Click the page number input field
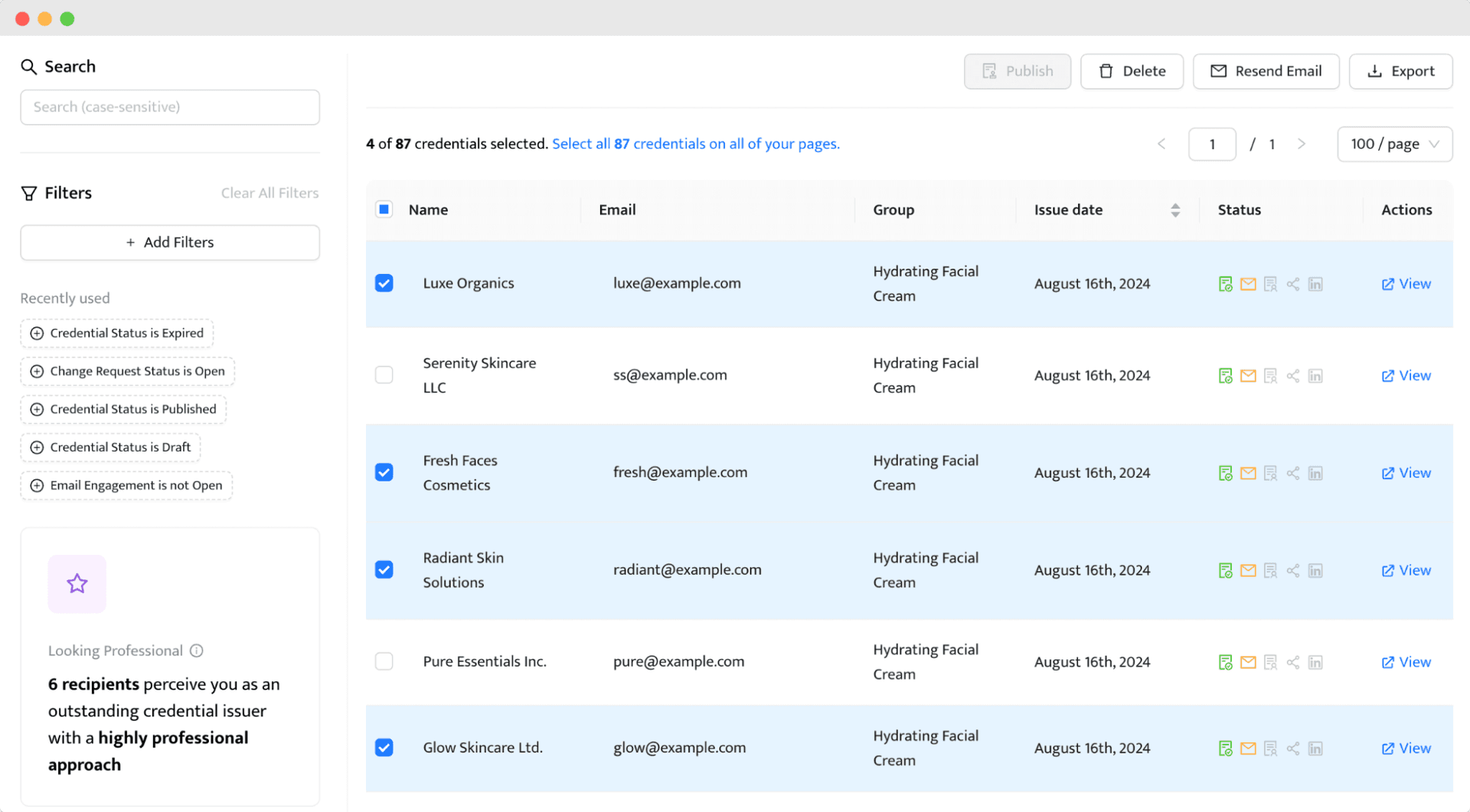This screenshot has height=812, width=1470. (1212, 144)
